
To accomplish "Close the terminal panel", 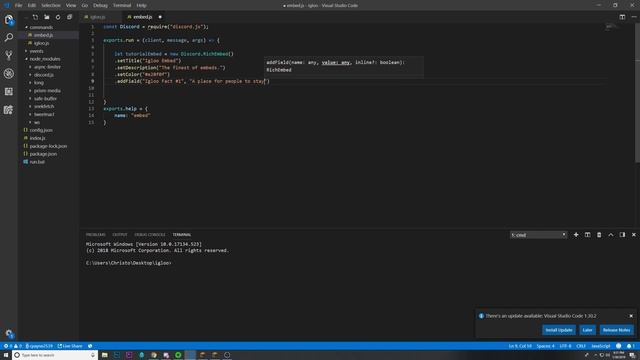I will pyautogui.click(x=633, y=235).
